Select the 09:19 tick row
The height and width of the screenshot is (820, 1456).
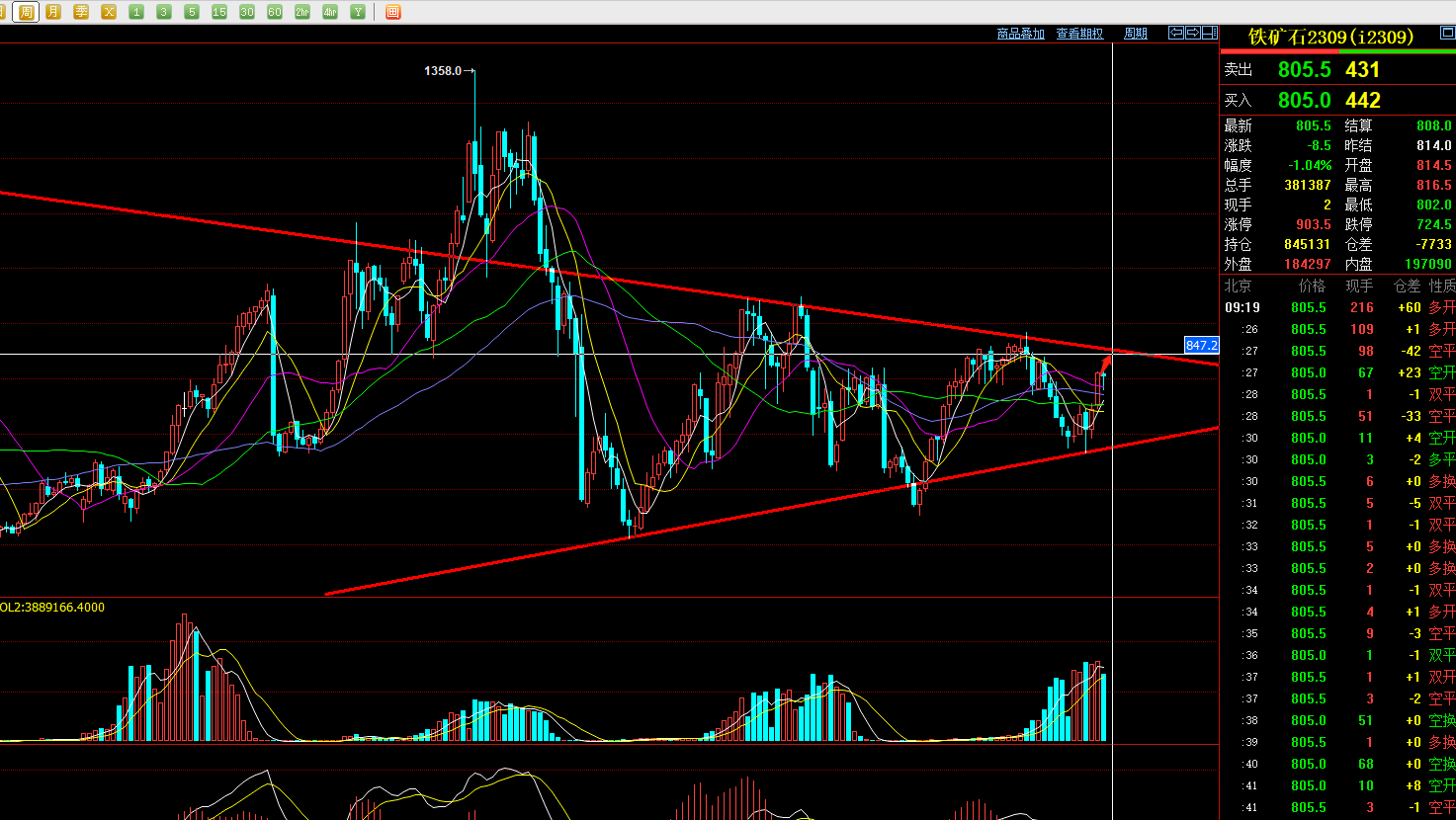1339,307
